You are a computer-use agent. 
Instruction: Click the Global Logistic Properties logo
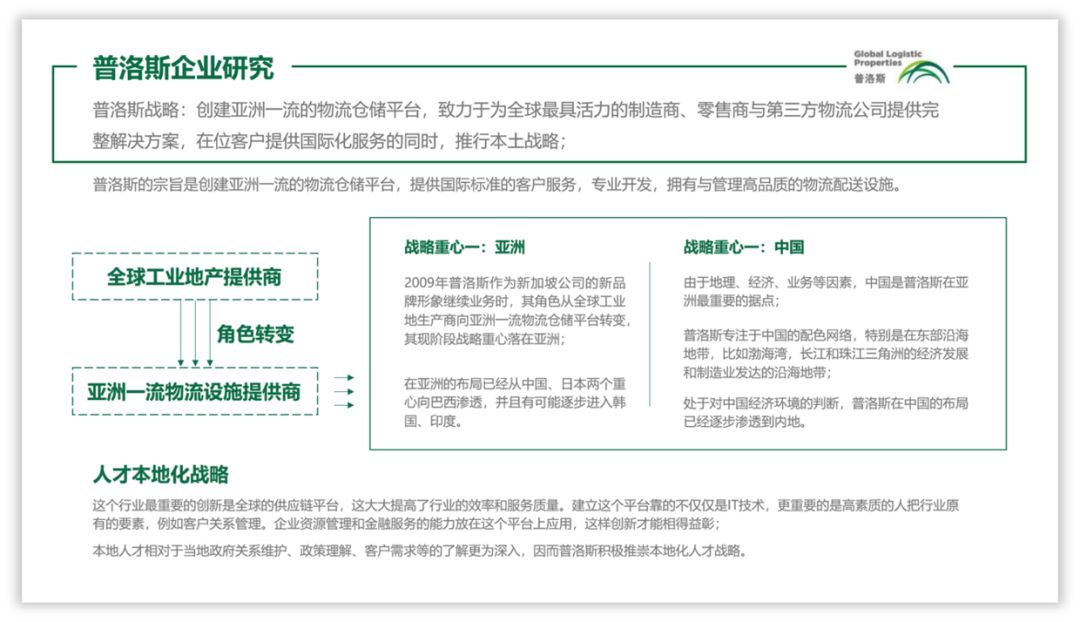[902, 67]
